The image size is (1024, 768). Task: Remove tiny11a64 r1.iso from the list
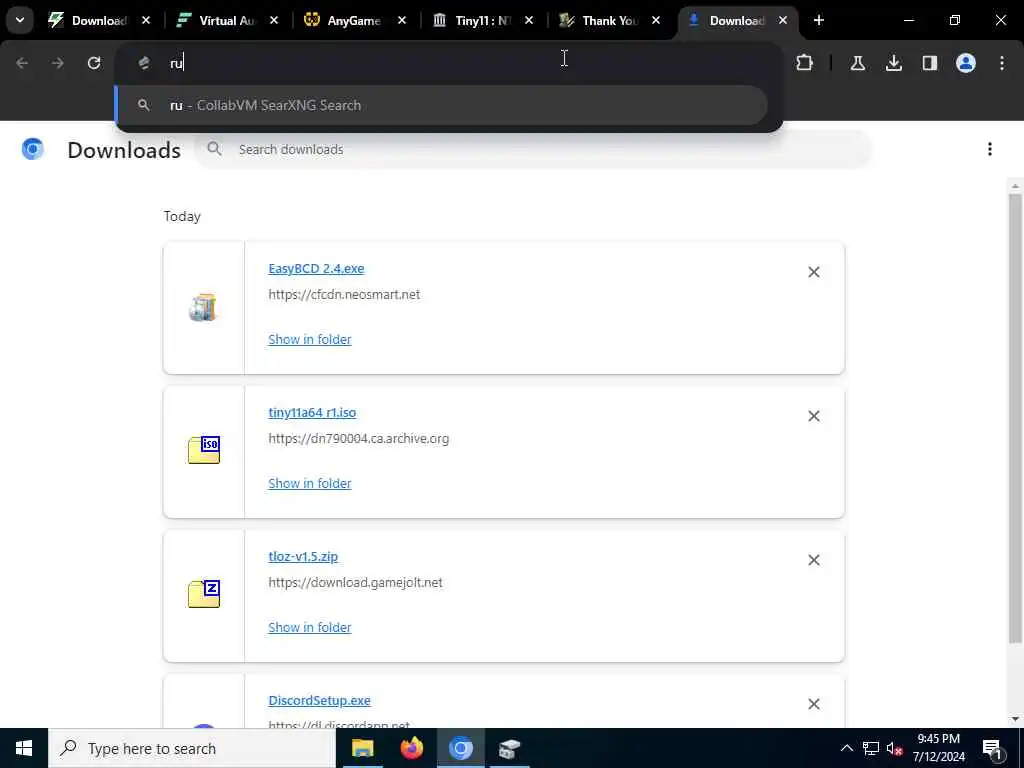click(x=814, y=416)
